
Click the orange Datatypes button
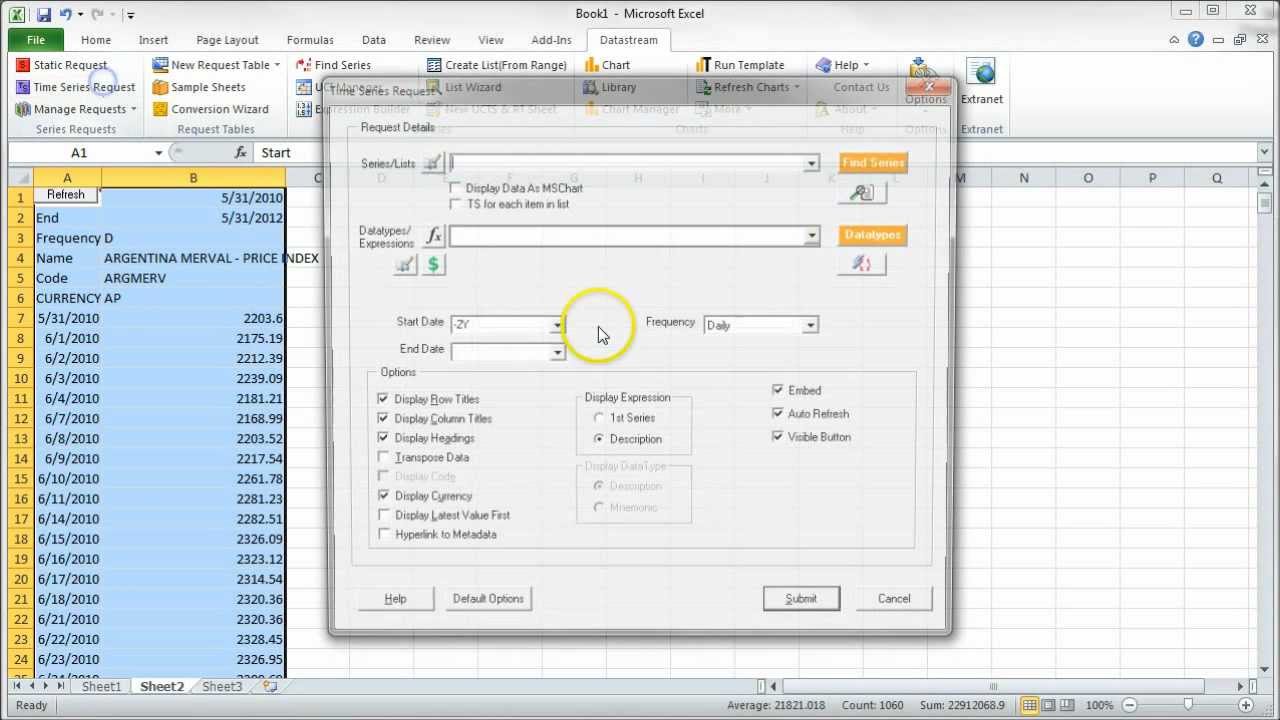coord(873,235)
